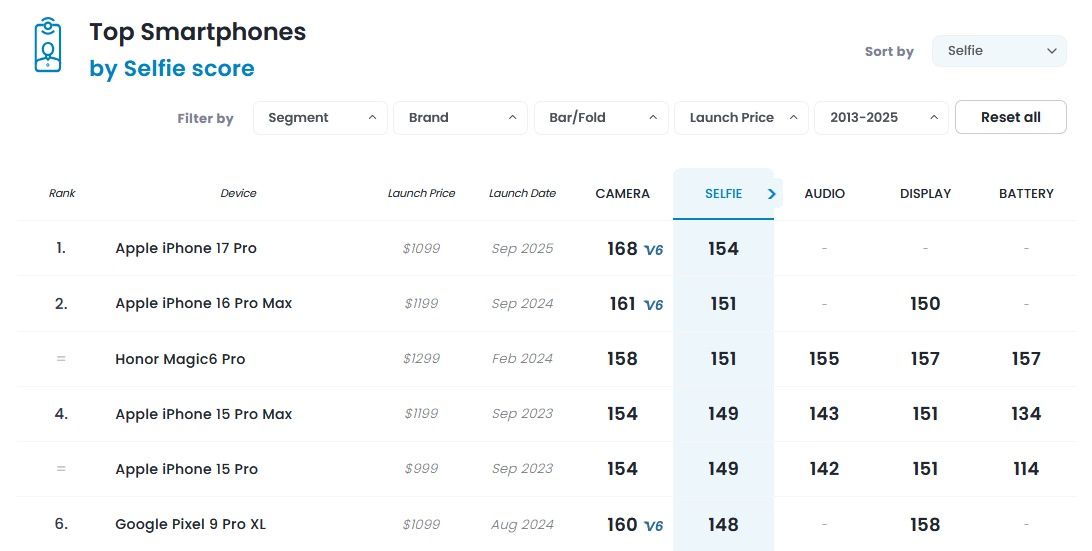The height and width of the screenshot is (551, 1092).
Task: Click the arrow icon next to SELFIE header
Action: (772, 194)
